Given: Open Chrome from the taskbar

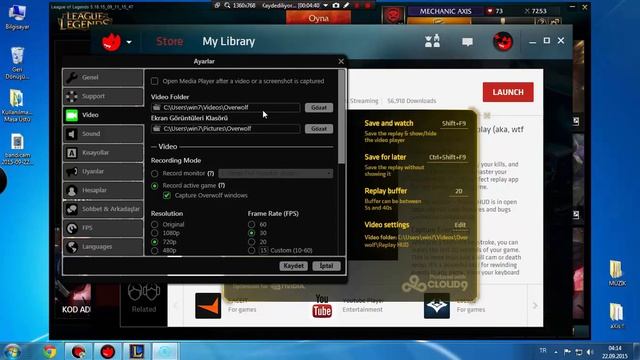Looking at the screenshot, I should click(50, 351).
